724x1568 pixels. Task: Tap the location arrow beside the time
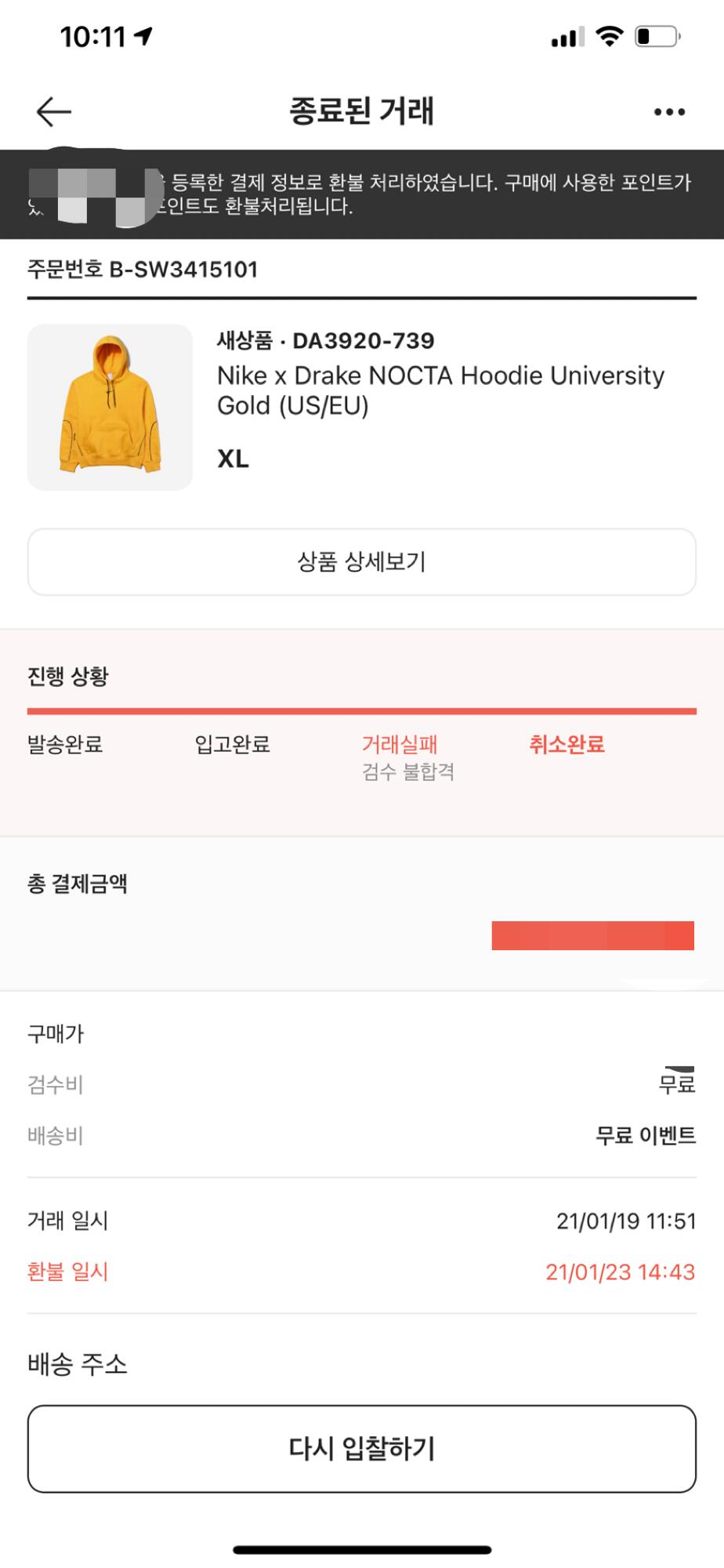coord(143,36)
